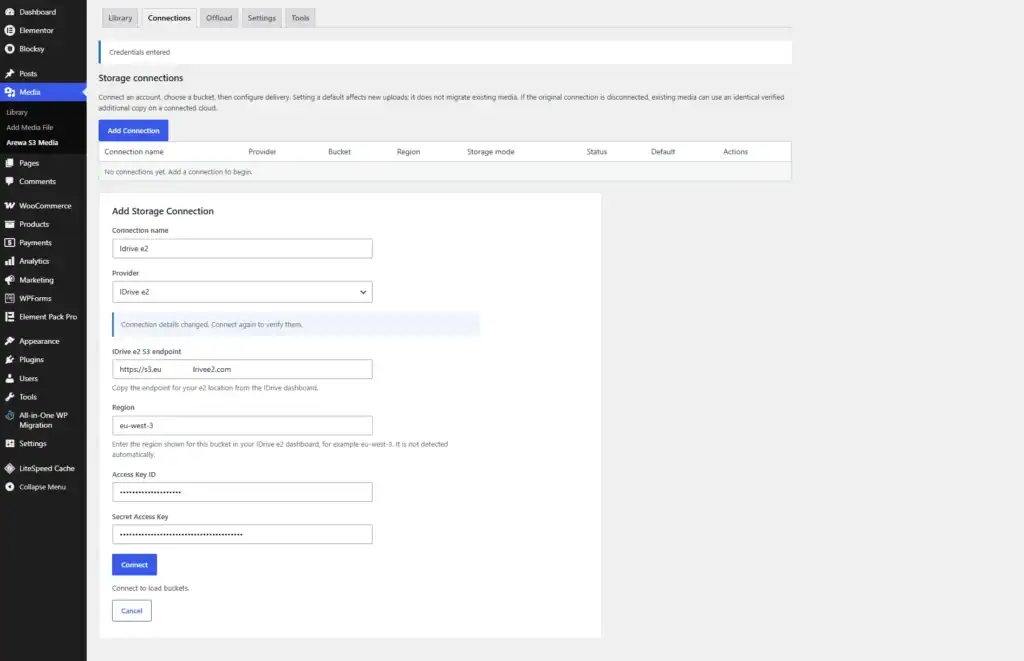The height and width of the screenshot is (661, 1024).
Task: Click the blue Connect button
Action: [x=135, y=564]
